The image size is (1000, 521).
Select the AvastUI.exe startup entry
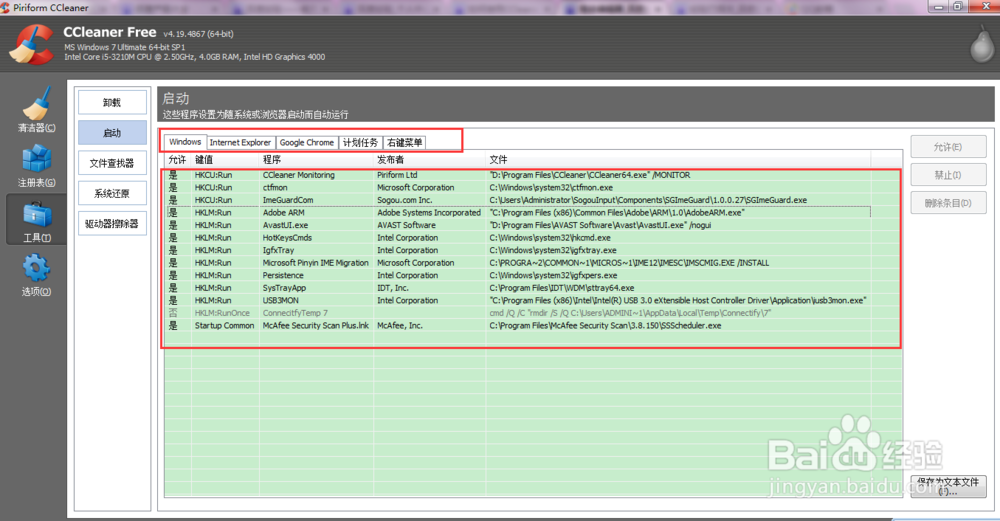click(x=517, y=225)
